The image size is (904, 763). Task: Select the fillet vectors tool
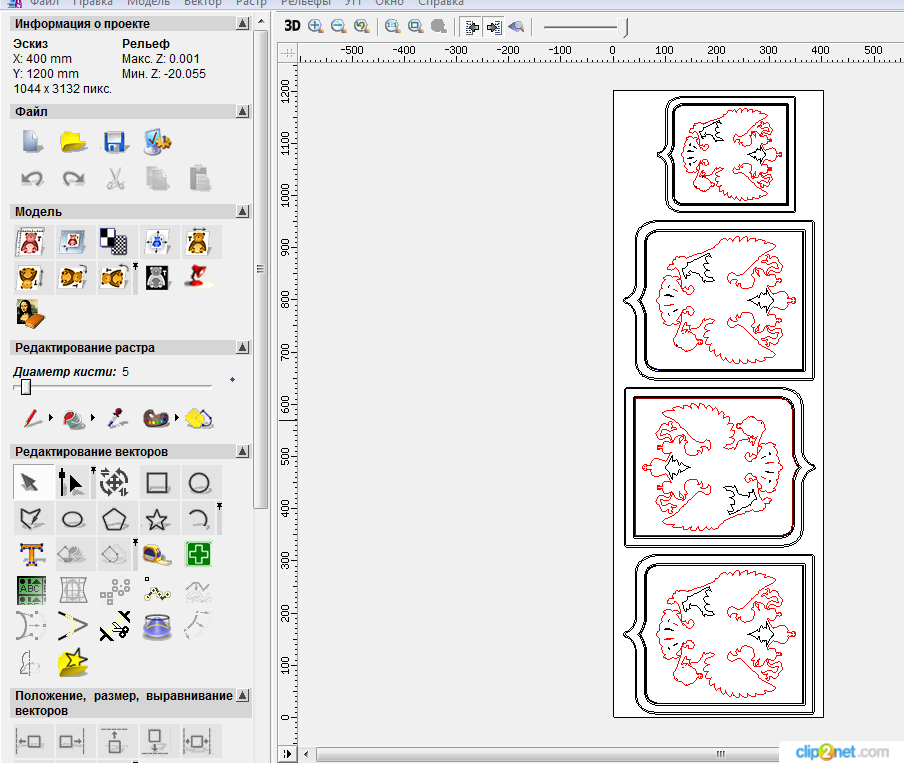[73, 626]
